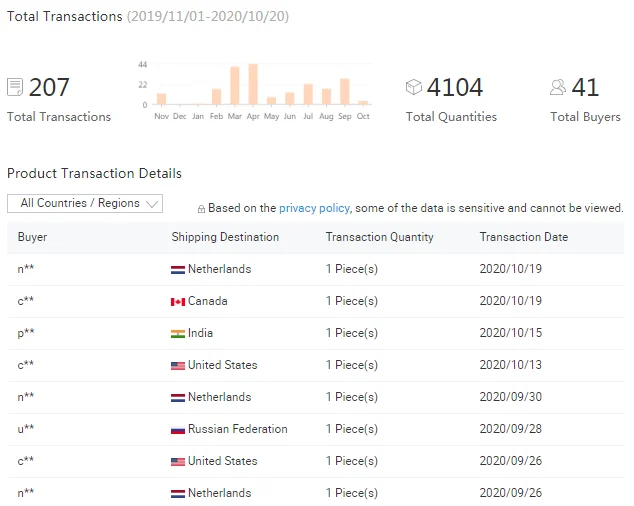Click the Total Quantities box icon
This screenshot has width=634, height=506.
tap(414, 88)
